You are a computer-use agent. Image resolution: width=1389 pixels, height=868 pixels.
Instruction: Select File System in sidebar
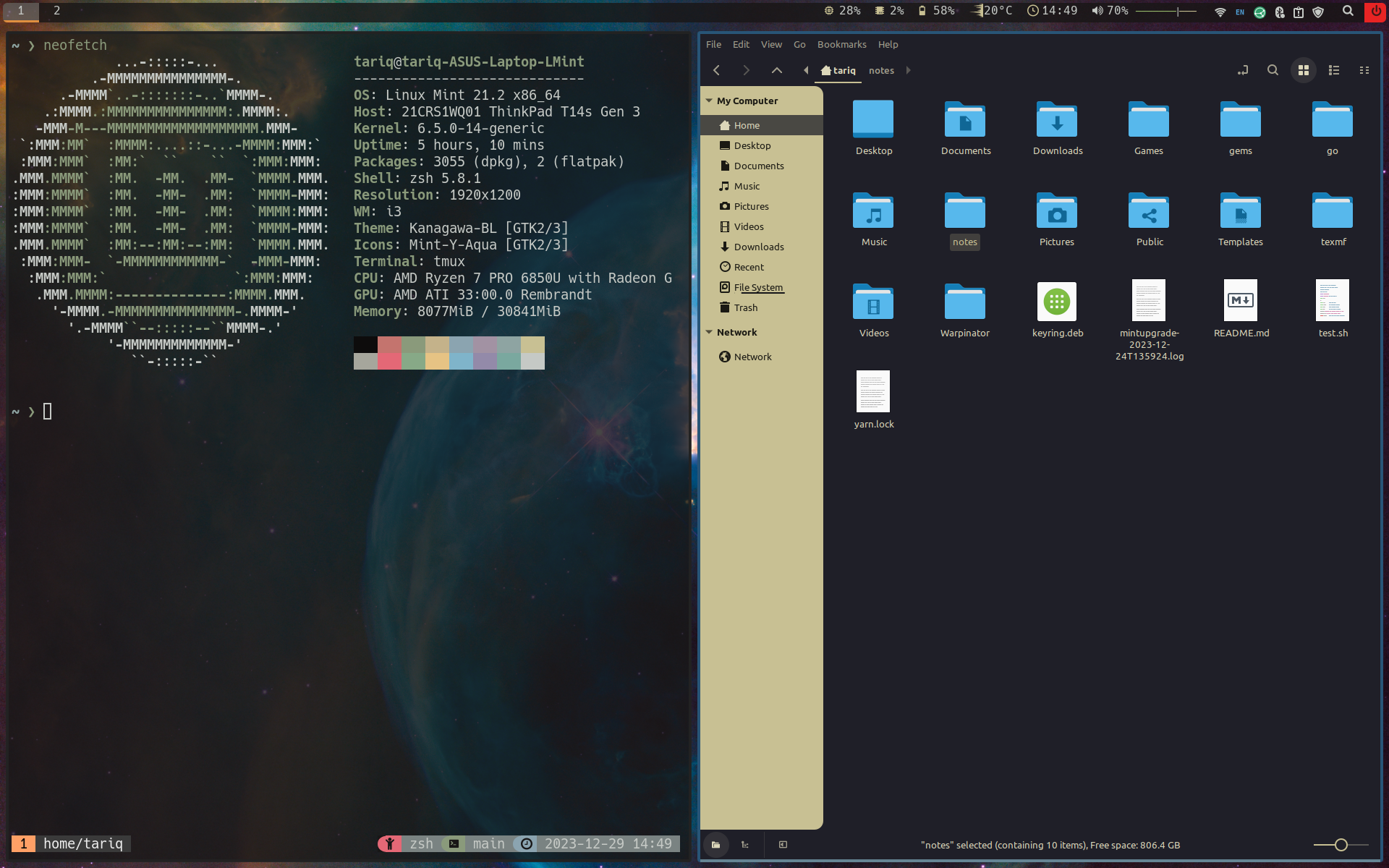point(757,287)
